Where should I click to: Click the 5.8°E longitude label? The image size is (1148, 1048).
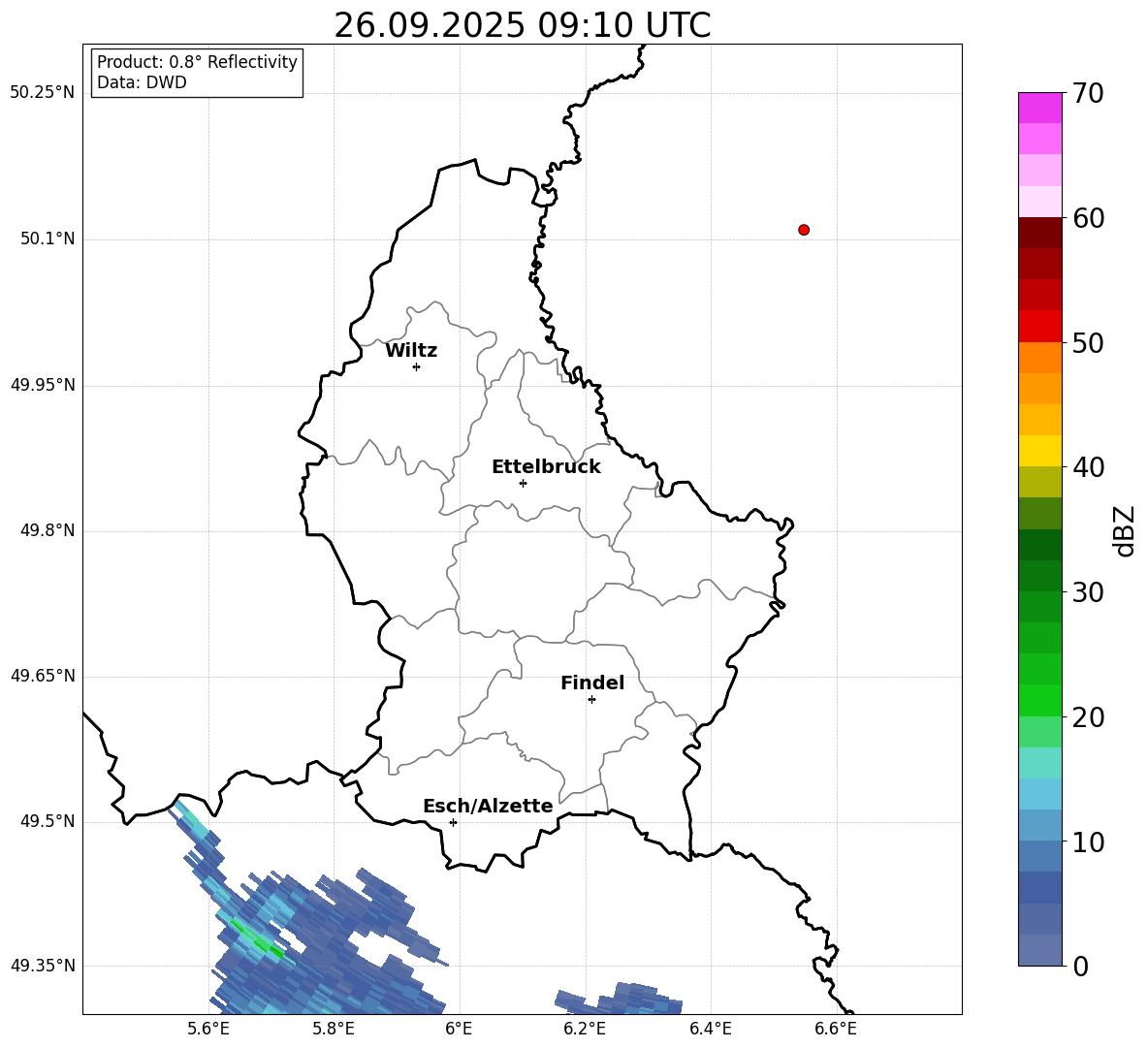click(334, 1029)
